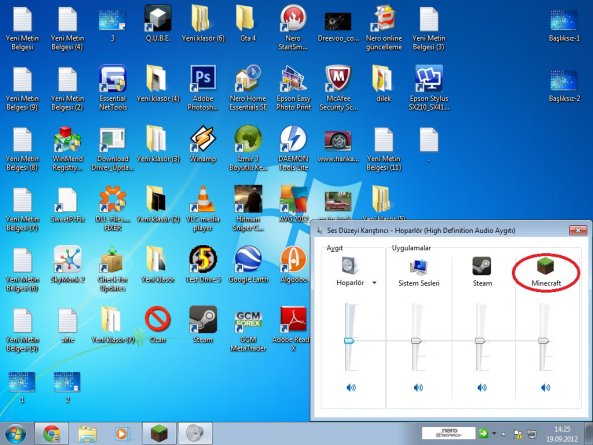Click the Steam icon in volume mixer

482,266
